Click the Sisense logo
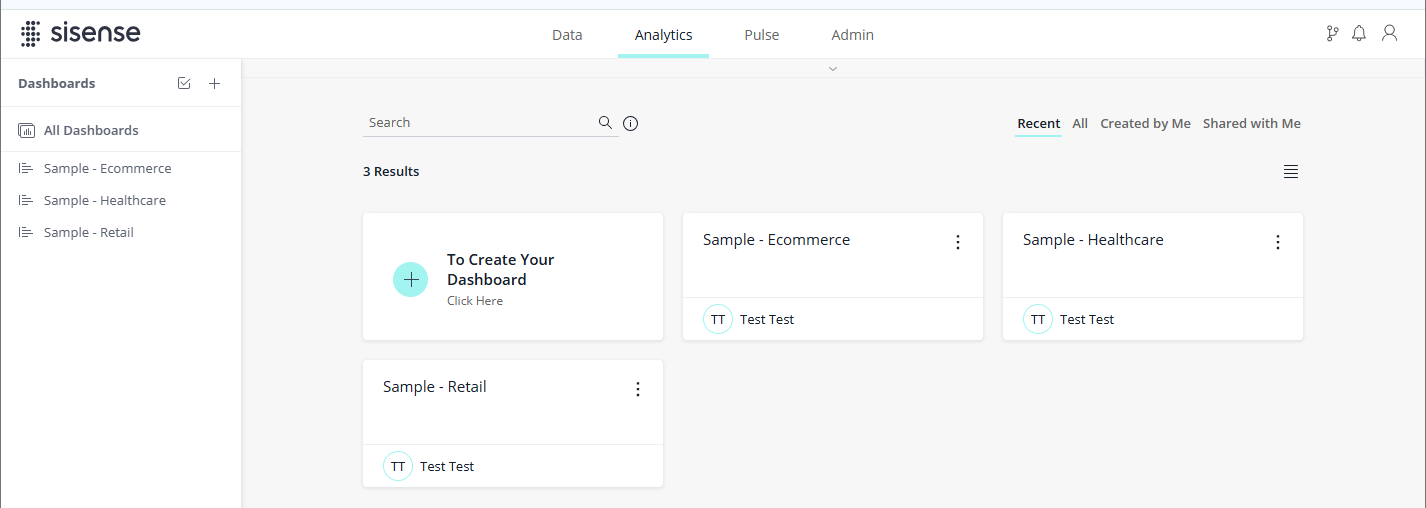The width and height of the screenshot is (1426, 508). point(80,34)
